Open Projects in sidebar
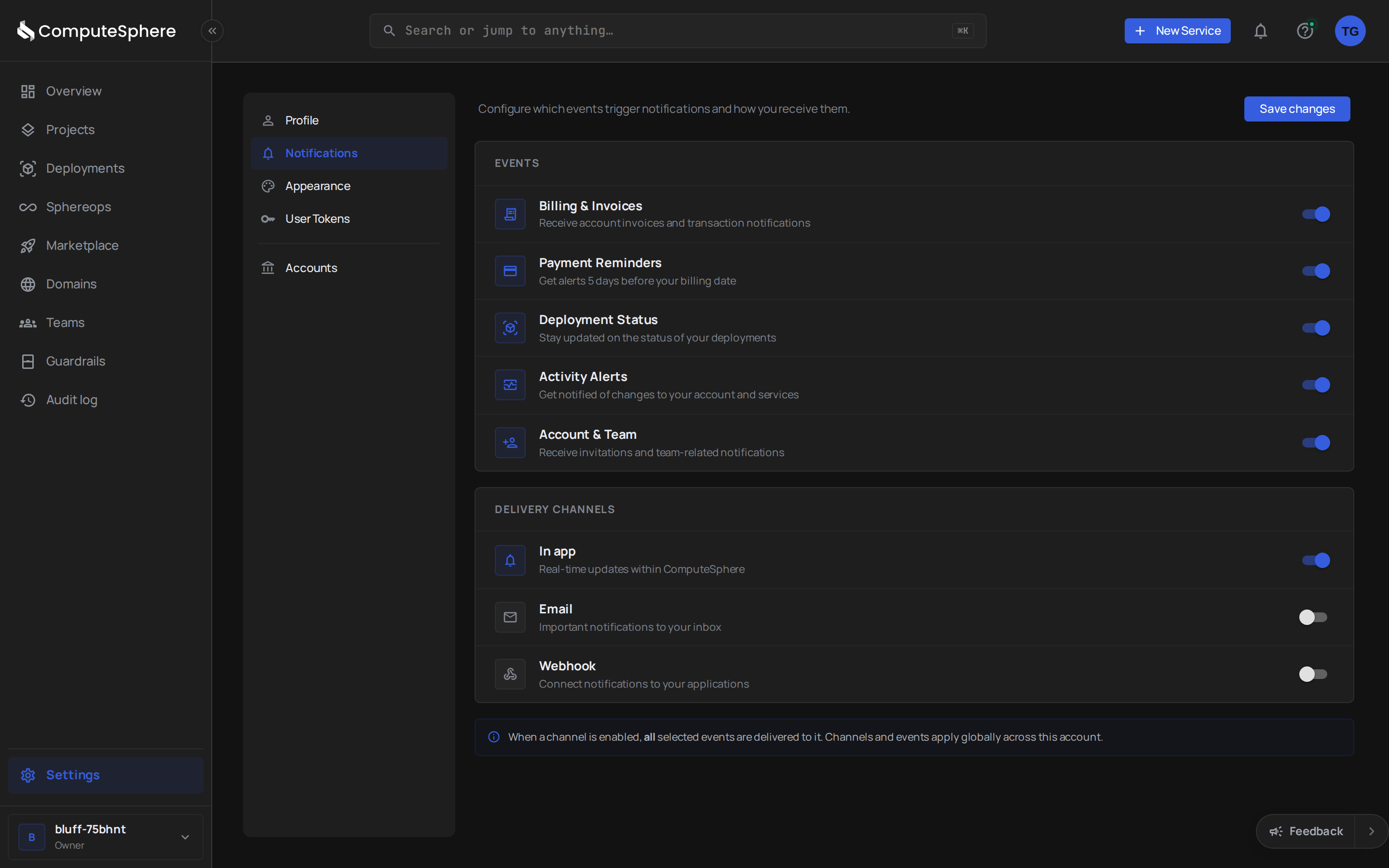 pos(106,130)
